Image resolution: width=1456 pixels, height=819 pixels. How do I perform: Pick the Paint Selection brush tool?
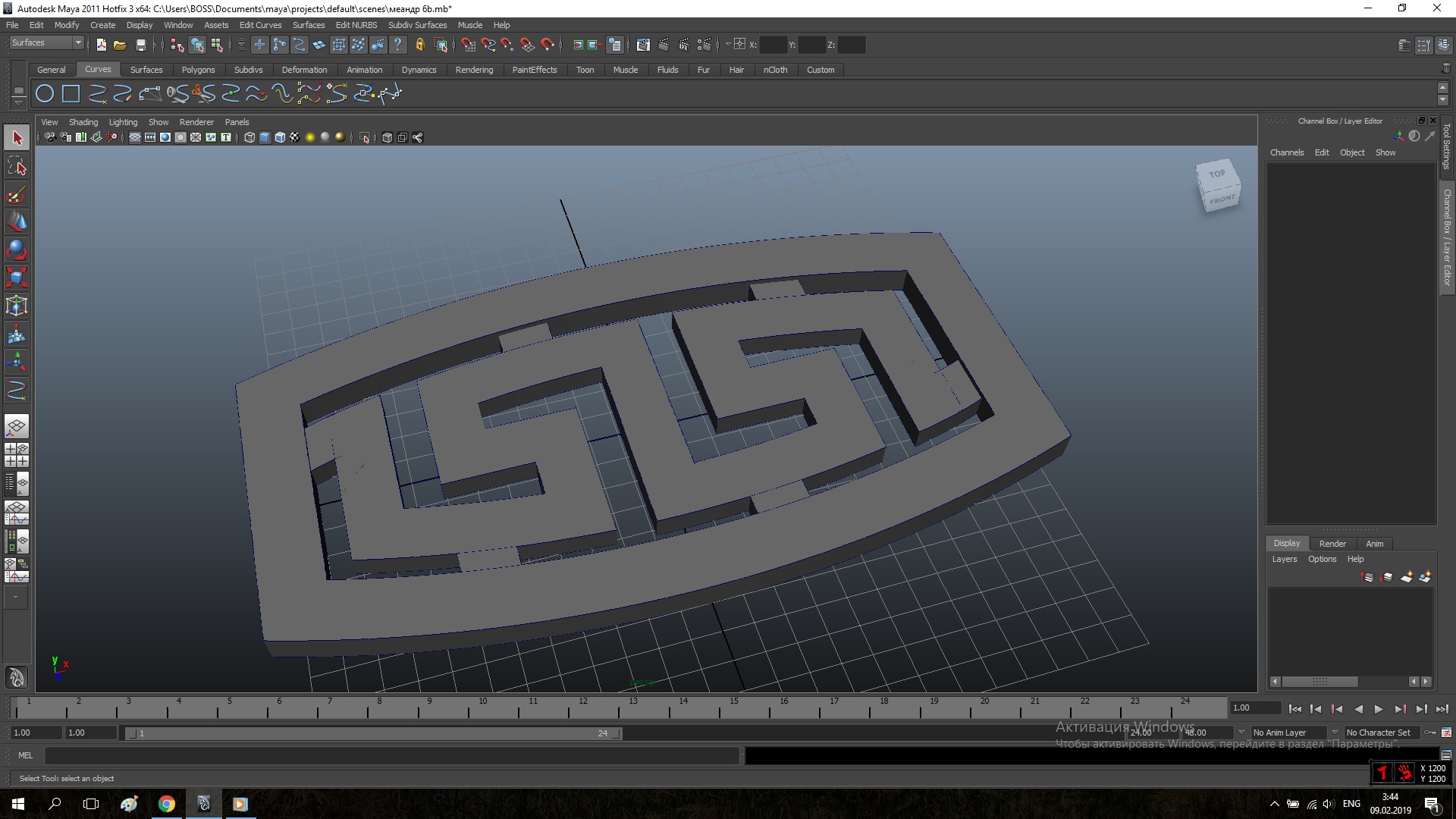pyautogui.click(x=17, y=194)
